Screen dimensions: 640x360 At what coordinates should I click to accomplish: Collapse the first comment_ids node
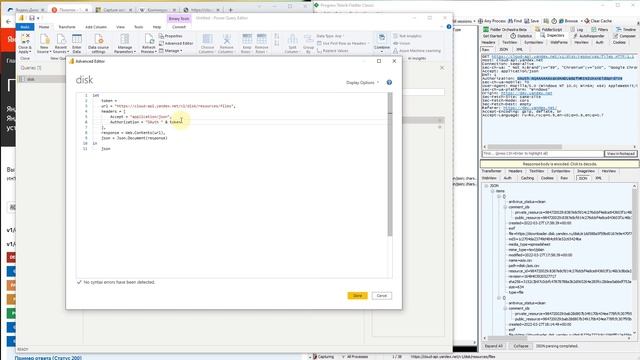click(505, 207)
